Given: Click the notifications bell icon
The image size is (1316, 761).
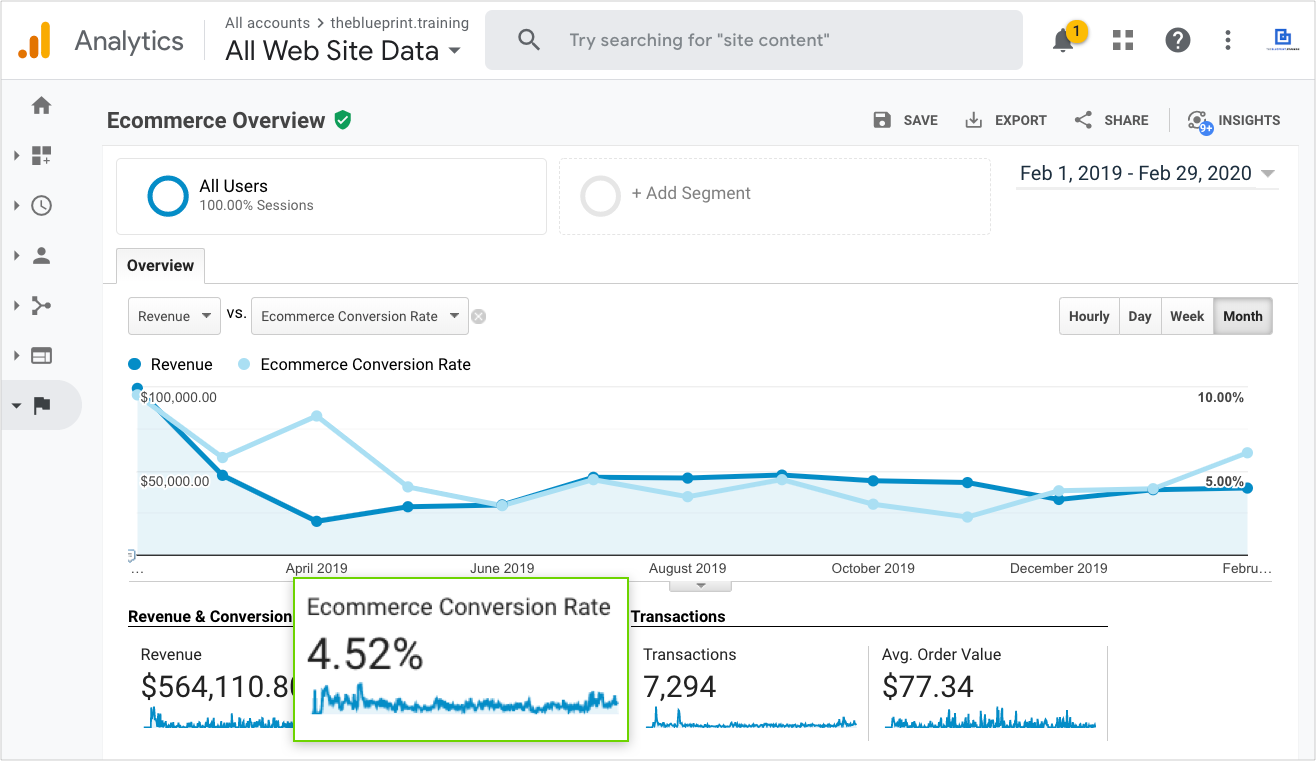Looking at the screenshot, I should [x=1063, y=40].
